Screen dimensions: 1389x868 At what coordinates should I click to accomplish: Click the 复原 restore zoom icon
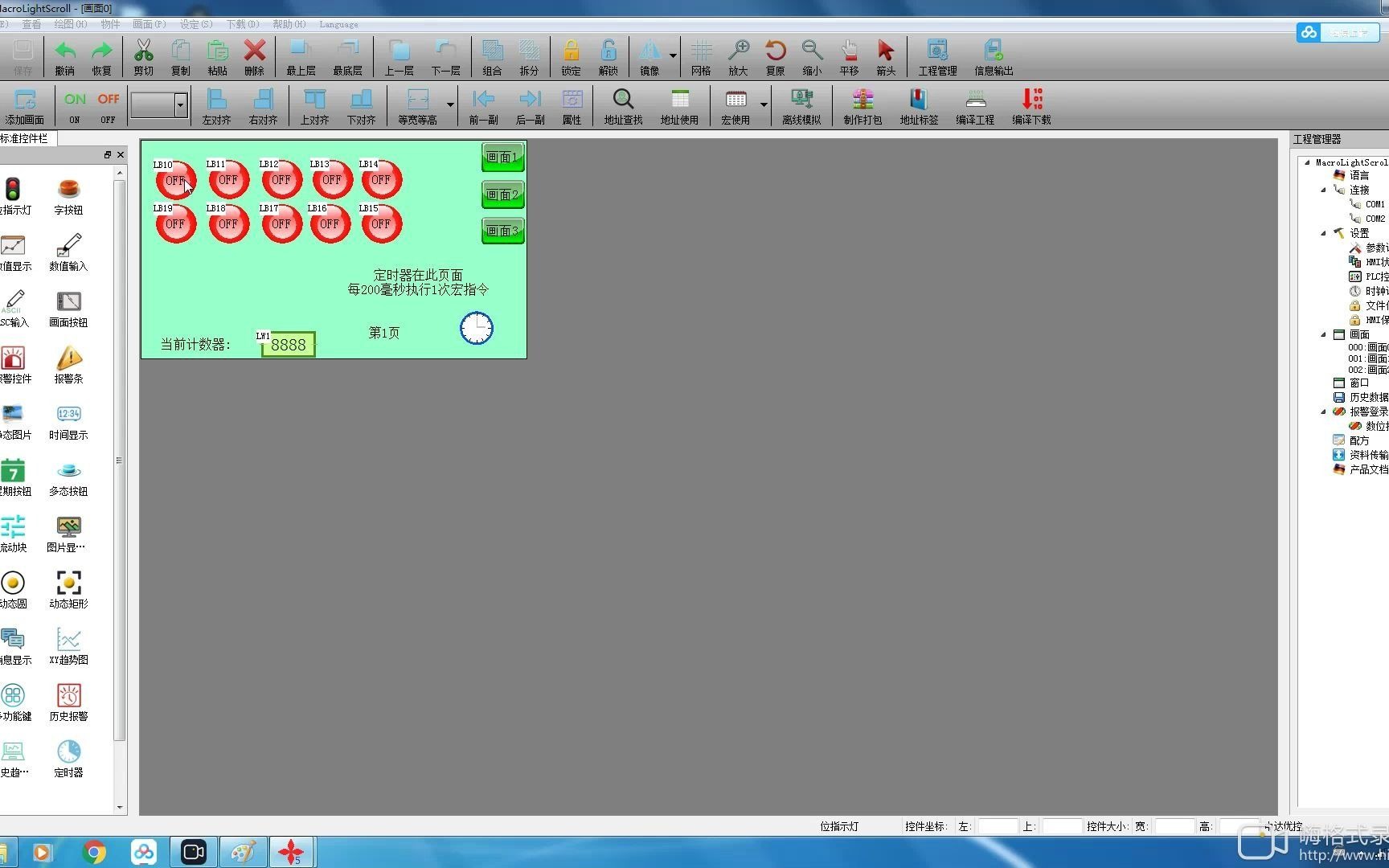click(x=776, y=57)
